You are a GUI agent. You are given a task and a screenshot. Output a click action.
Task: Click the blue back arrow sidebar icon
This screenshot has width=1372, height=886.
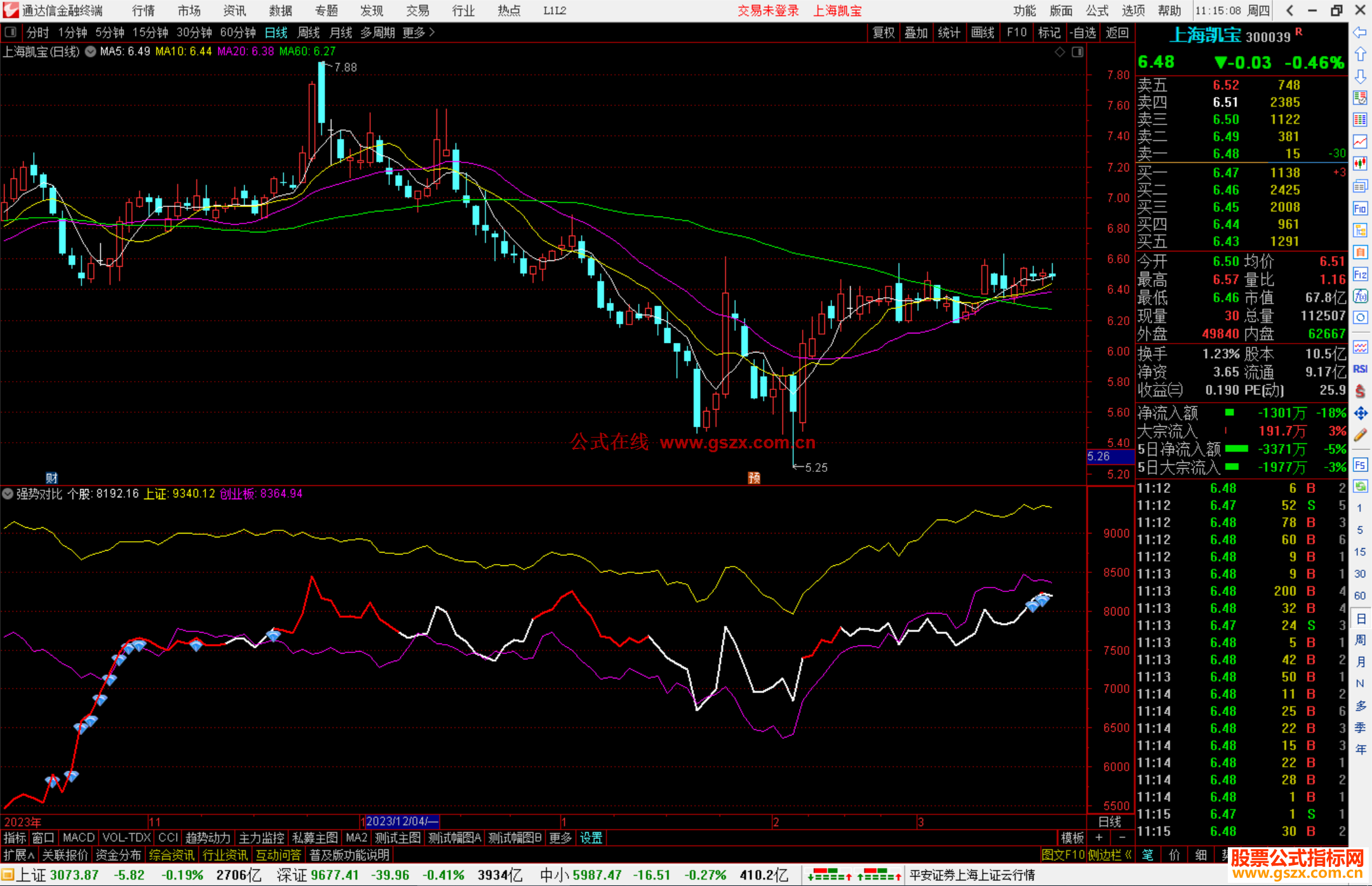click(1360, 32)
